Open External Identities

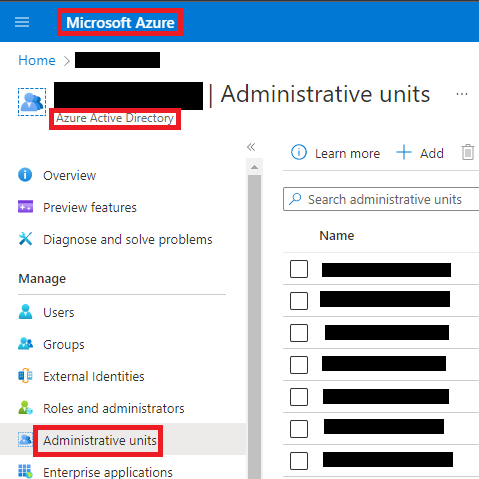tap(94, 377)
